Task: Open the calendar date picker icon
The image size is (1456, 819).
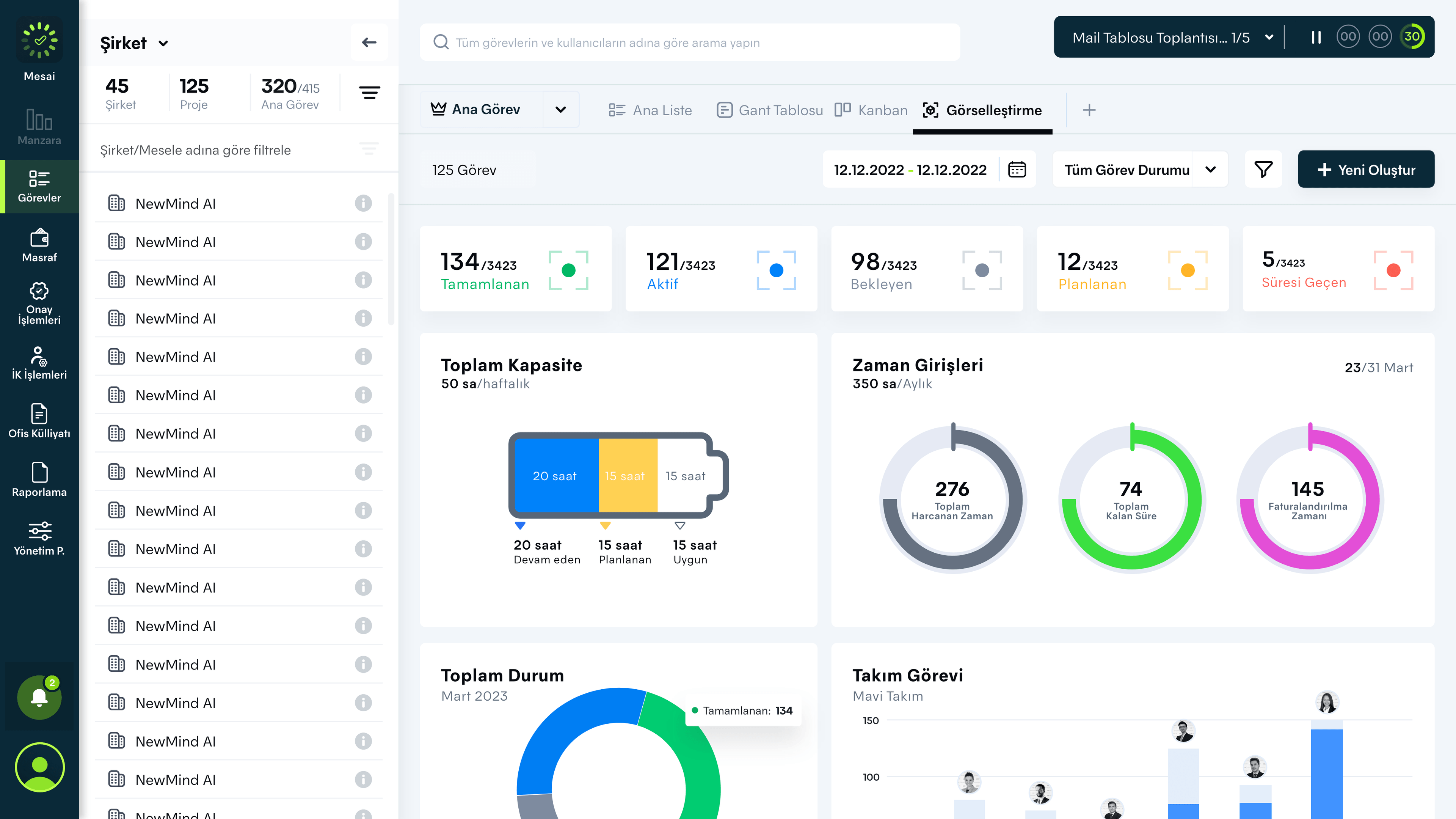Action: [x=1017, y=170]
